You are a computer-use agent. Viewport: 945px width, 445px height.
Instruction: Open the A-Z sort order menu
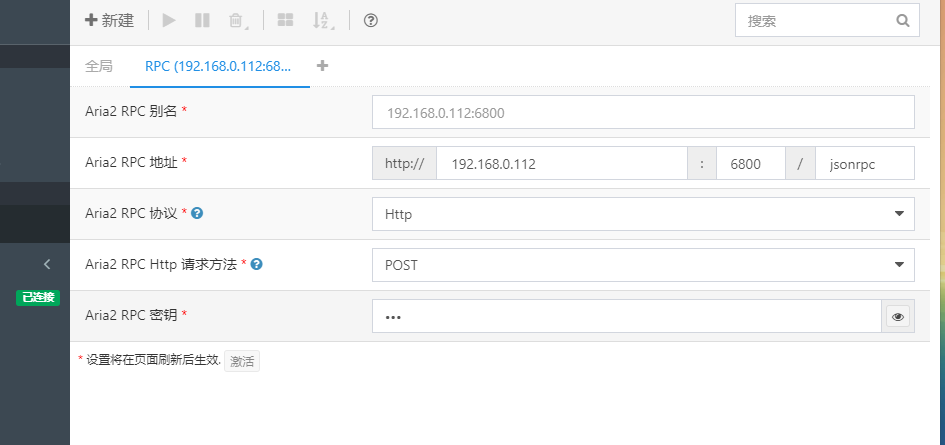322,21
